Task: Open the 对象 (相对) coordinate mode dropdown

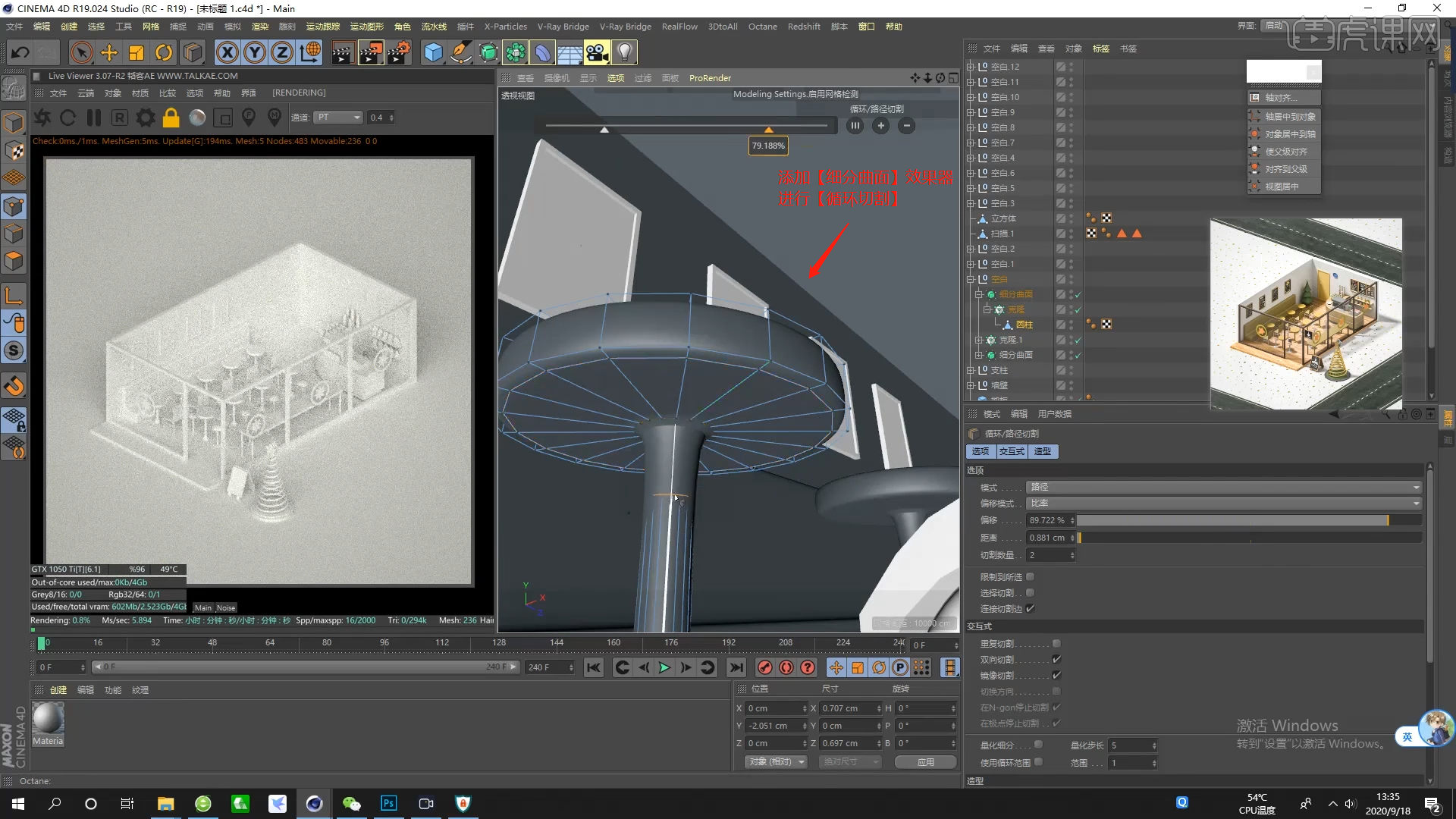Action: tap(776, 762)
